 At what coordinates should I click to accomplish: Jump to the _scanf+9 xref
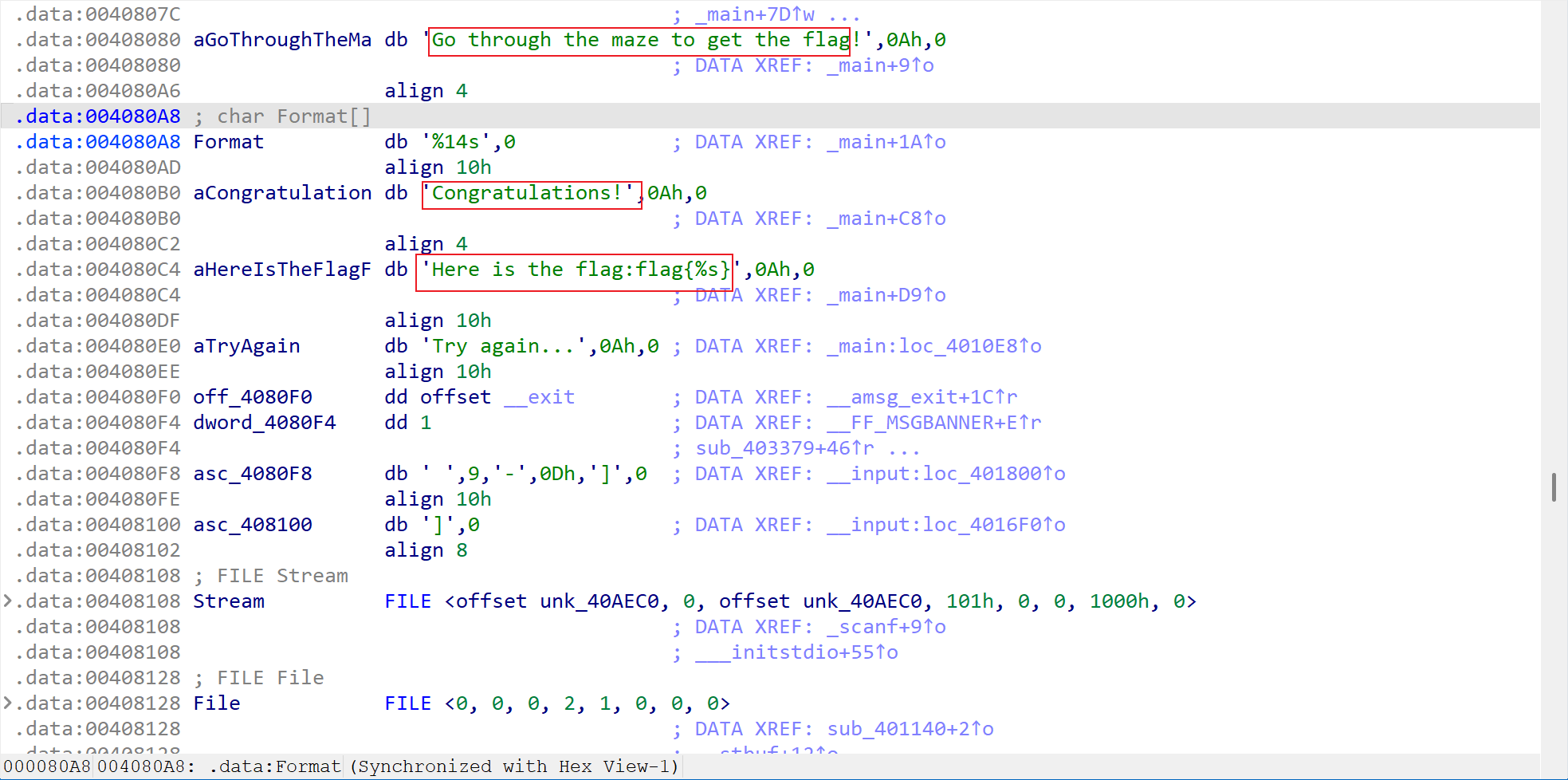pyautogui.click(x=886, y=627)
